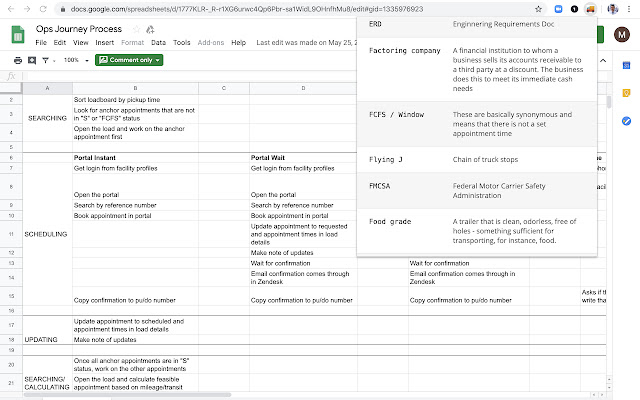The width and height of the screenshot is (640, 400).
Task: Star the Ops Journey Process document
Action: tap(136, 29)
